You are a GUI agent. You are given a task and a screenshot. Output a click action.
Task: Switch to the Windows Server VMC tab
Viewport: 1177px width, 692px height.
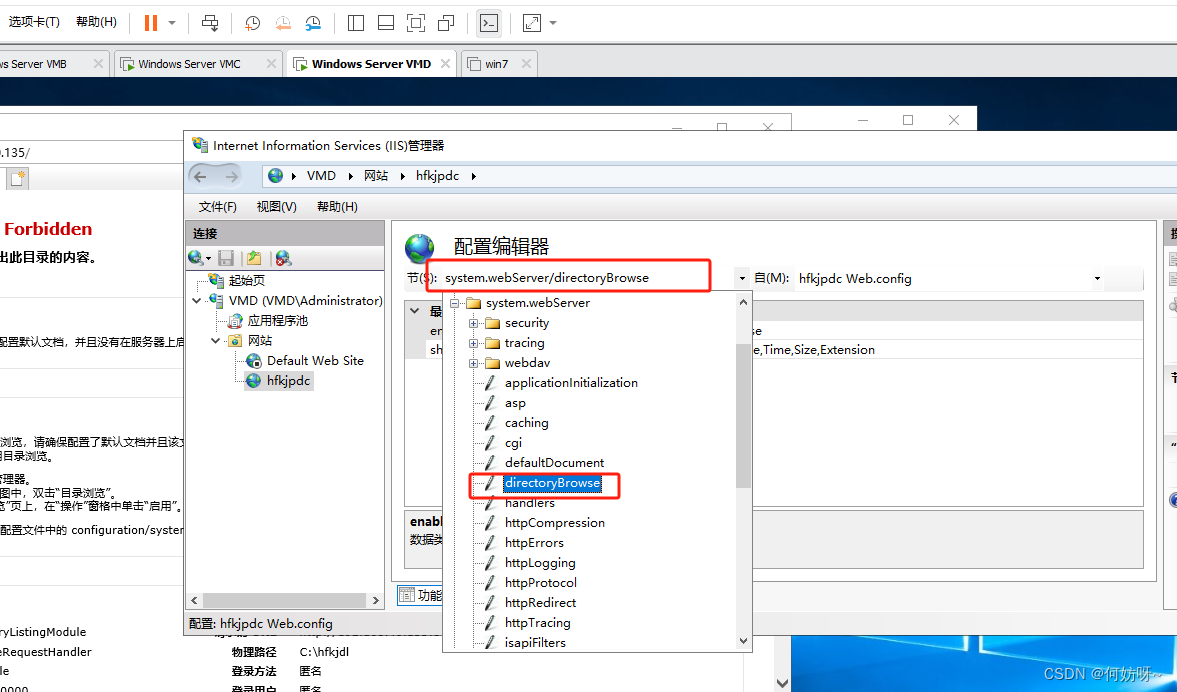[x=189, y=64]
